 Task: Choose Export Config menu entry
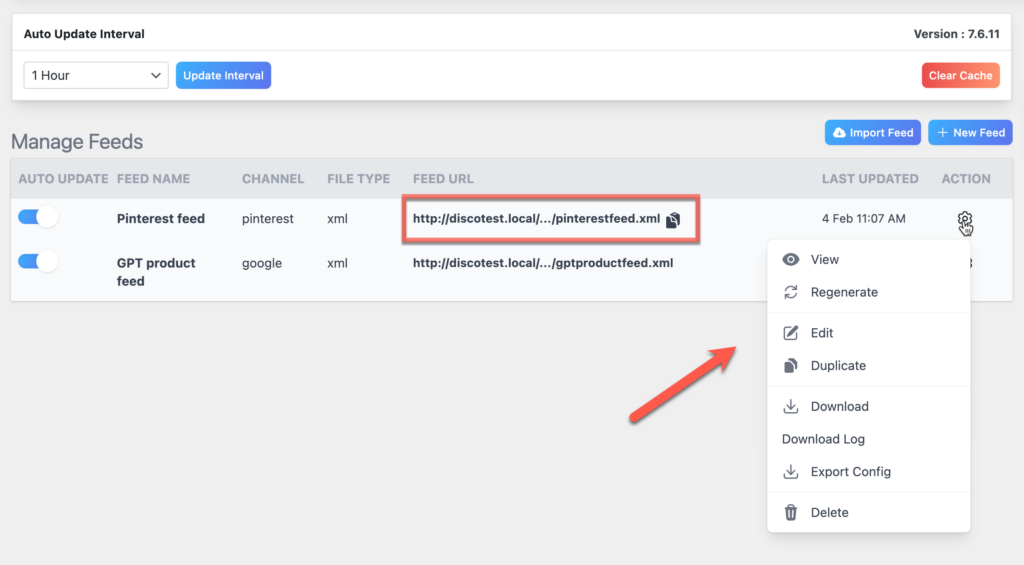868,472
